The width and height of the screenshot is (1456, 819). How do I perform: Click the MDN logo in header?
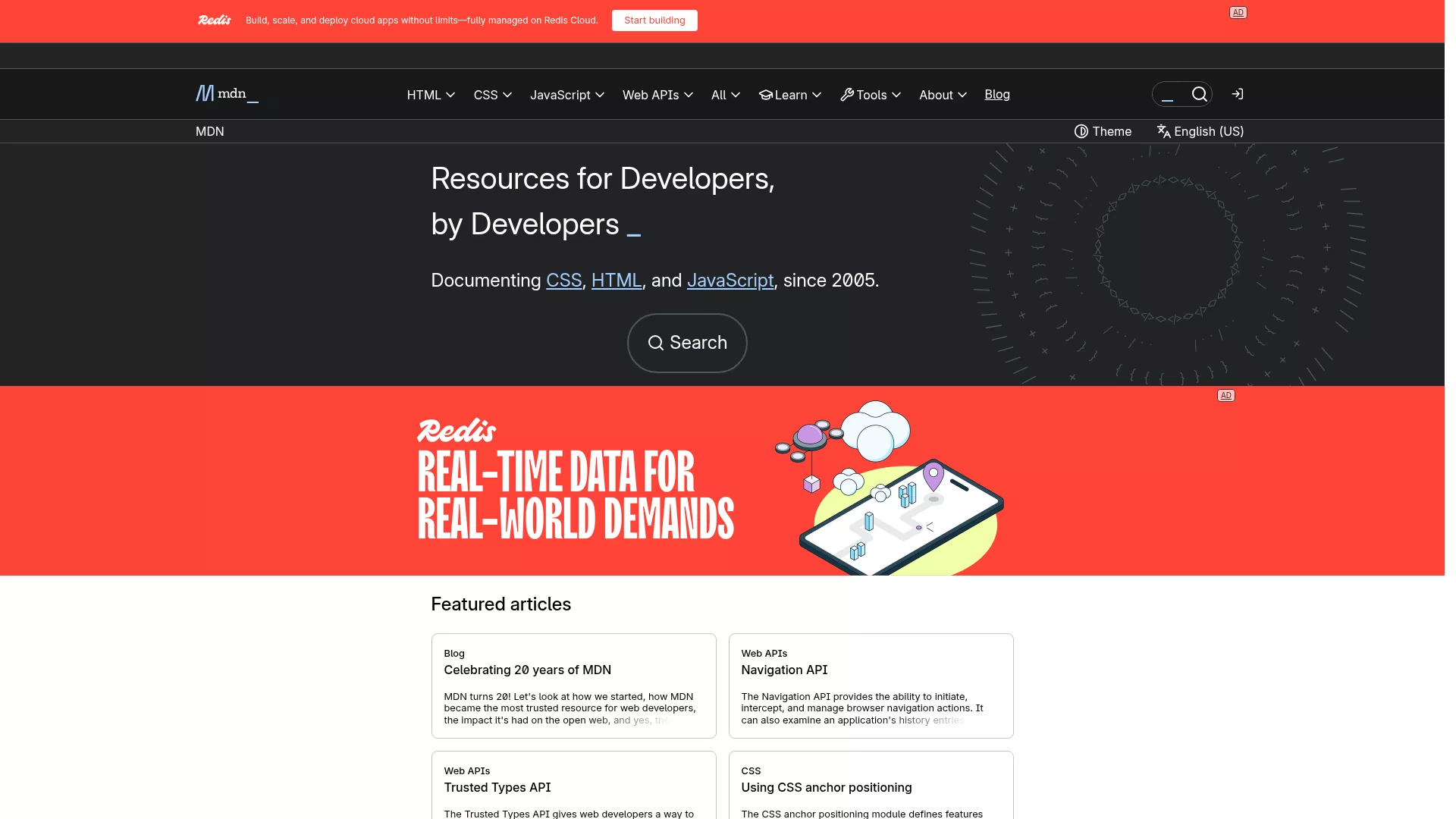[x=227, y=94]
